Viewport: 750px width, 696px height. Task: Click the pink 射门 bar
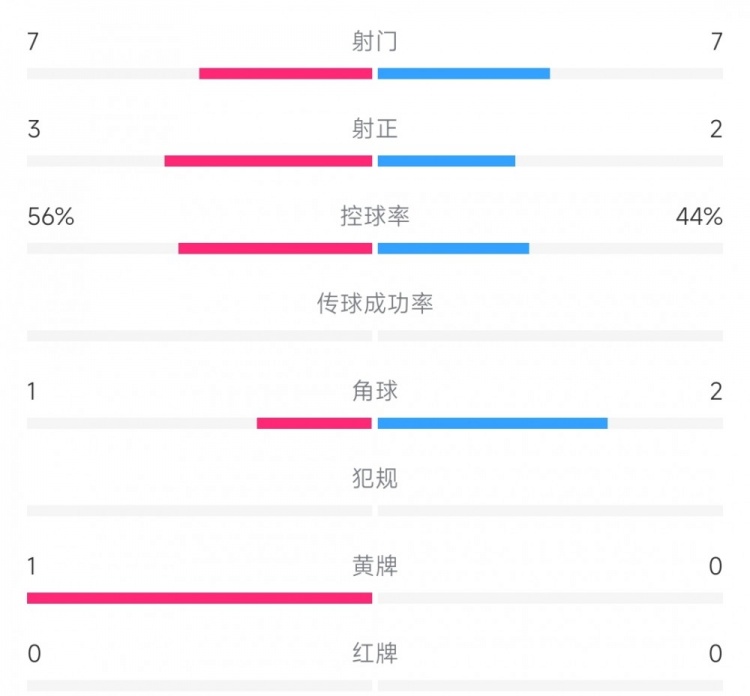coord(286,74)
